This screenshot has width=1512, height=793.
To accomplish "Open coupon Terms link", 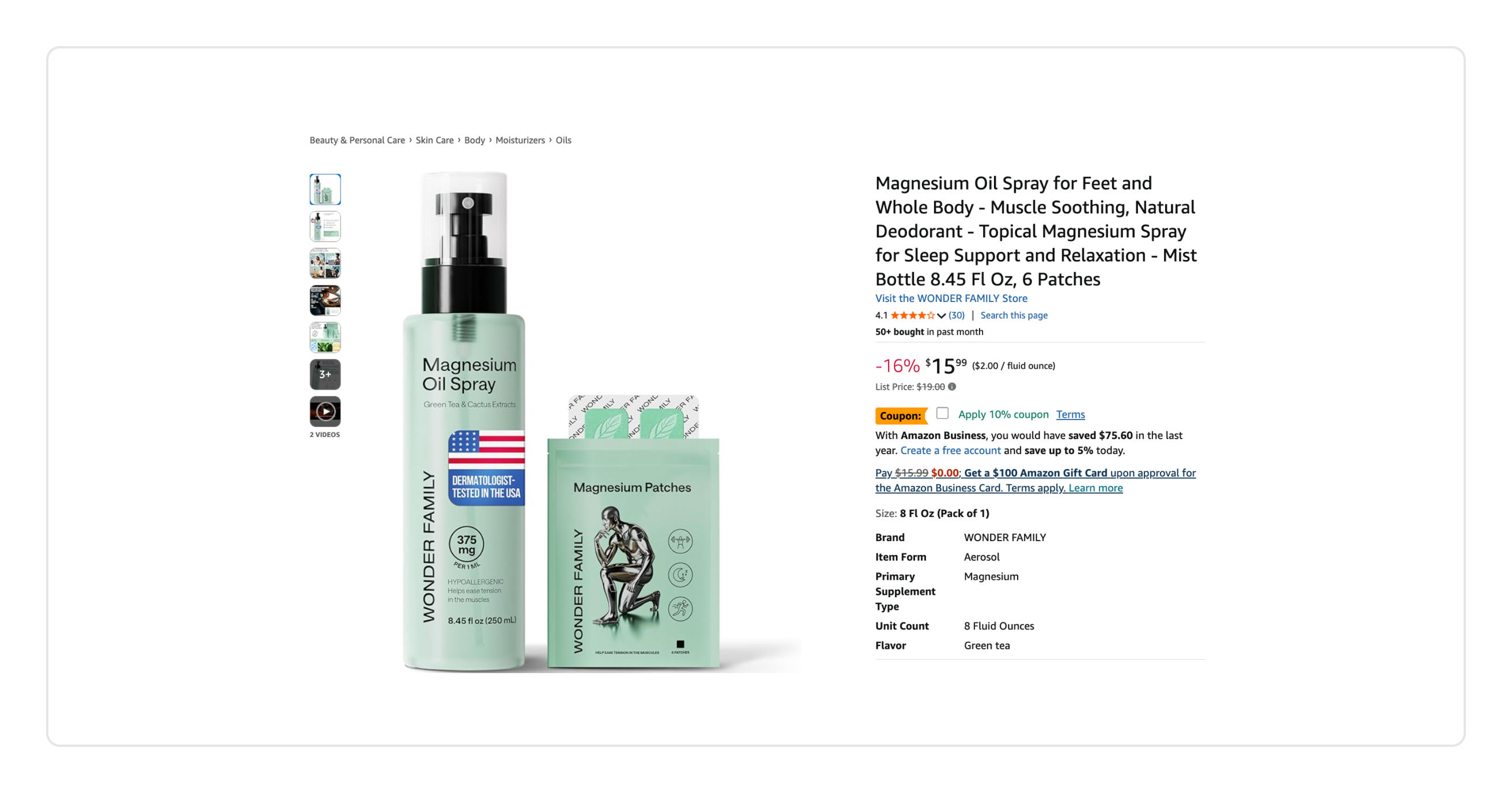I will coord(1070,414).
